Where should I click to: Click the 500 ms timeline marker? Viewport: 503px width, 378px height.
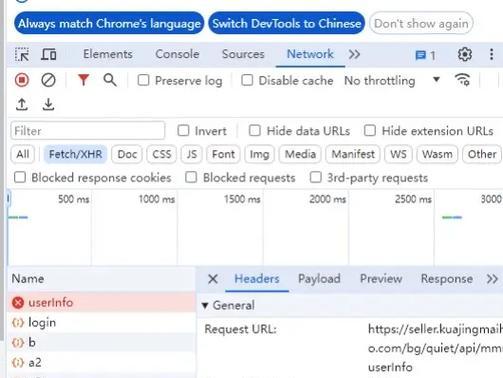pyautogui.click(x=73, y=199)
